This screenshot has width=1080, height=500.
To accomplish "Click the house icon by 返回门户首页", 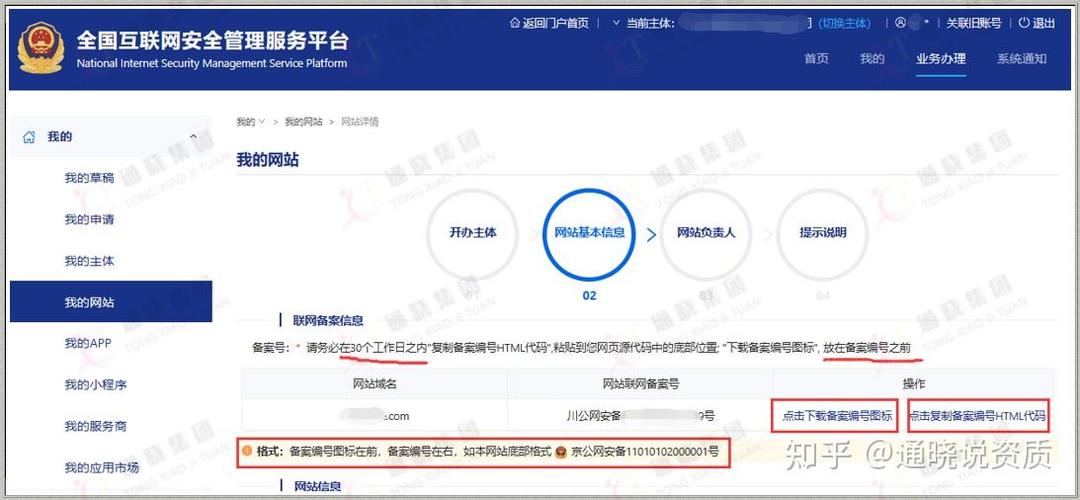I will click(x=515, y=23).
